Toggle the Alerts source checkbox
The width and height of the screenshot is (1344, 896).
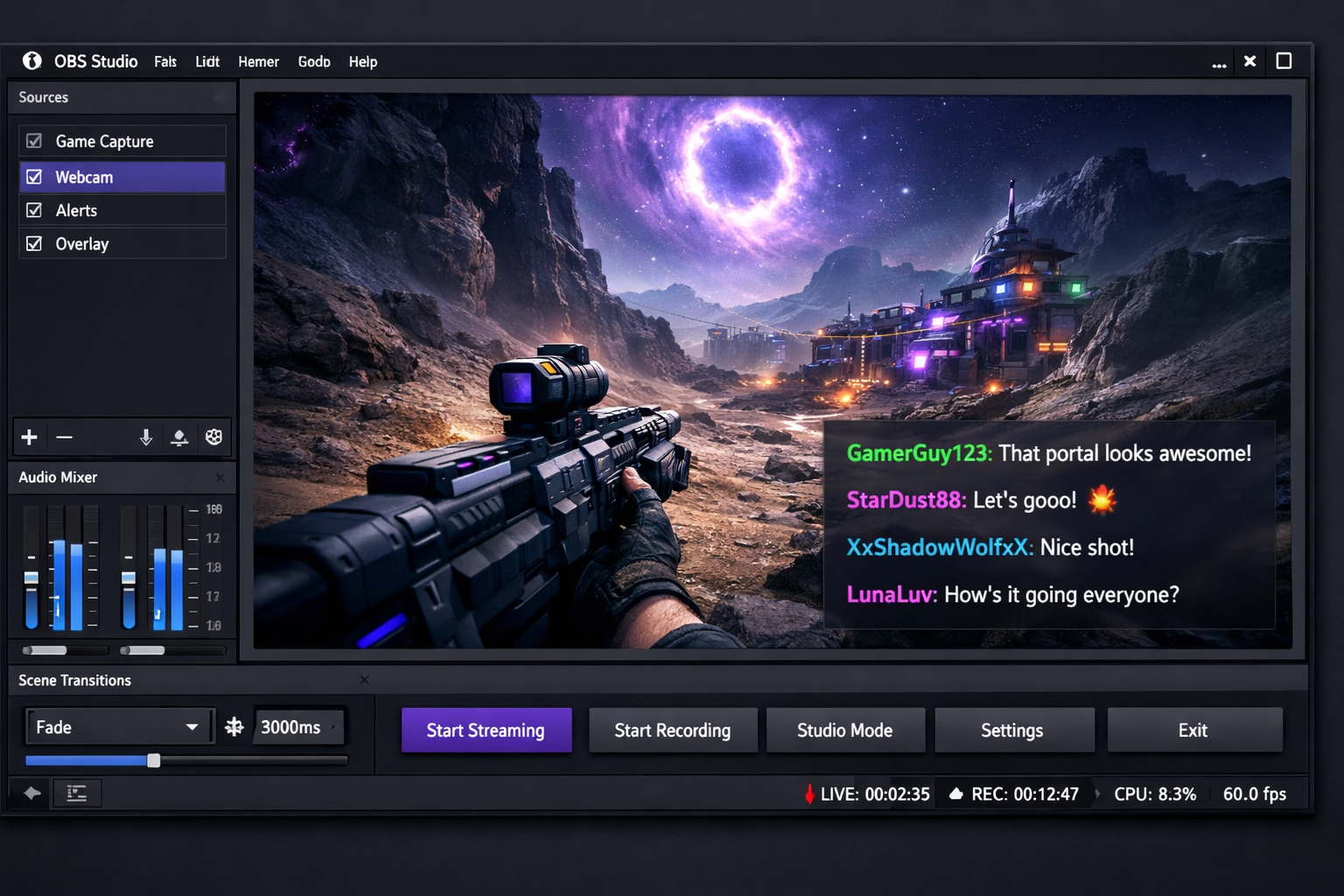pos(35,210)
